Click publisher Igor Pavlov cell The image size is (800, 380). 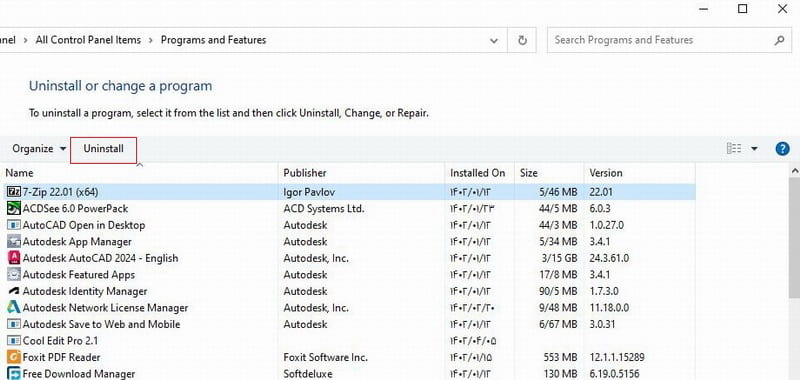click(309, 192)
